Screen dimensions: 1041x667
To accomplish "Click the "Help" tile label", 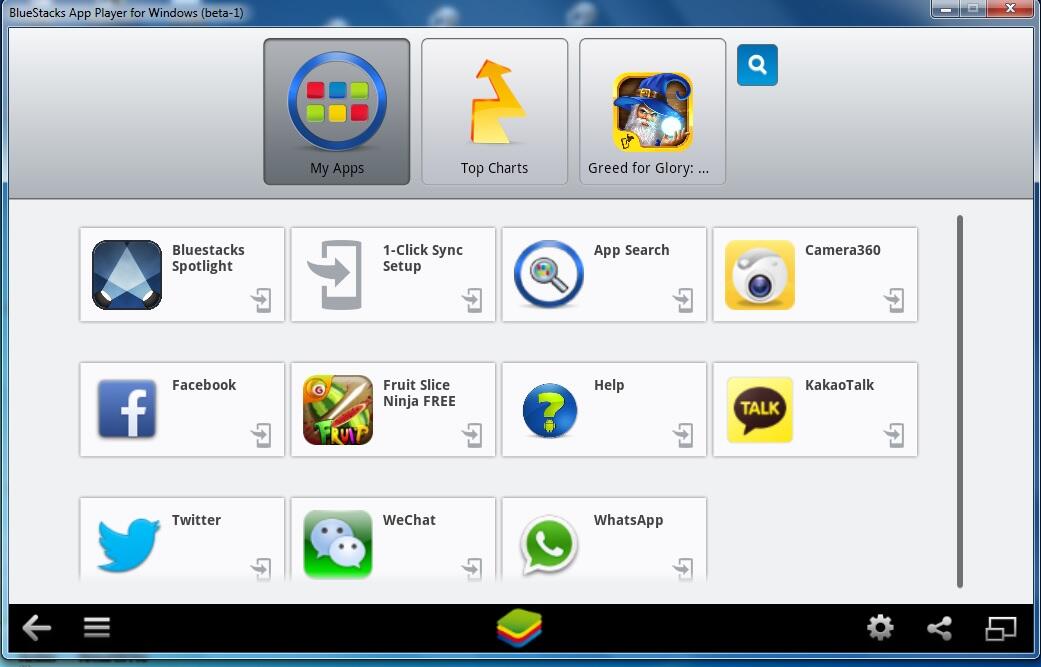I will [x=609, y=386].
